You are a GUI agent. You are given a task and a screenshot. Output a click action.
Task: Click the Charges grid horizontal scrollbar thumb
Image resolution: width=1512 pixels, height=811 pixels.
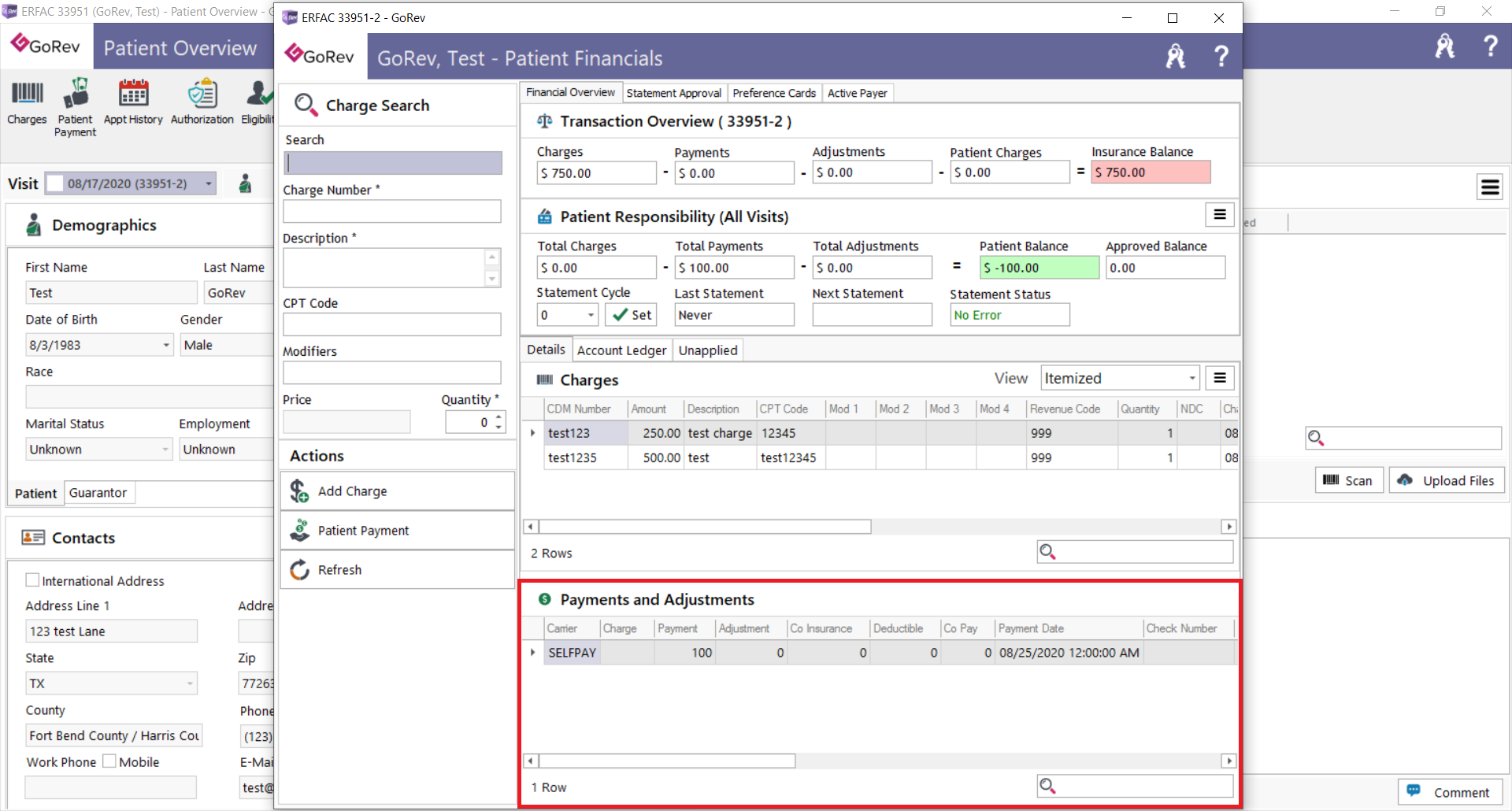705,527
